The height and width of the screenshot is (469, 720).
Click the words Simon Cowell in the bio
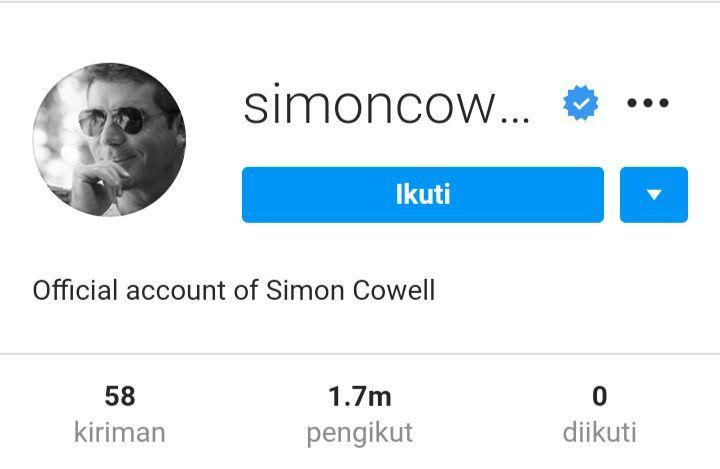pos(350,290)
